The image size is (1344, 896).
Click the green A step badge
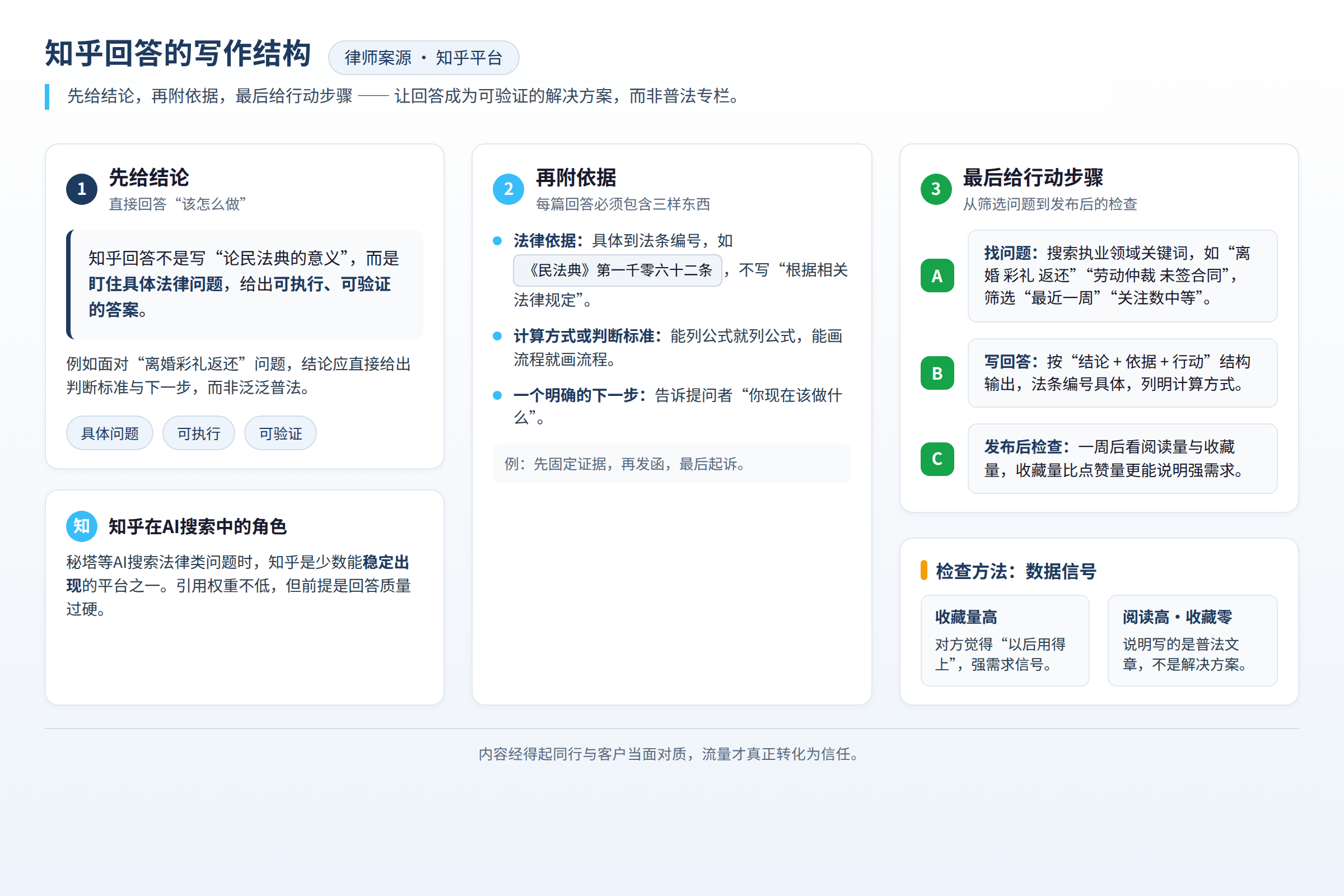[937, 276]
